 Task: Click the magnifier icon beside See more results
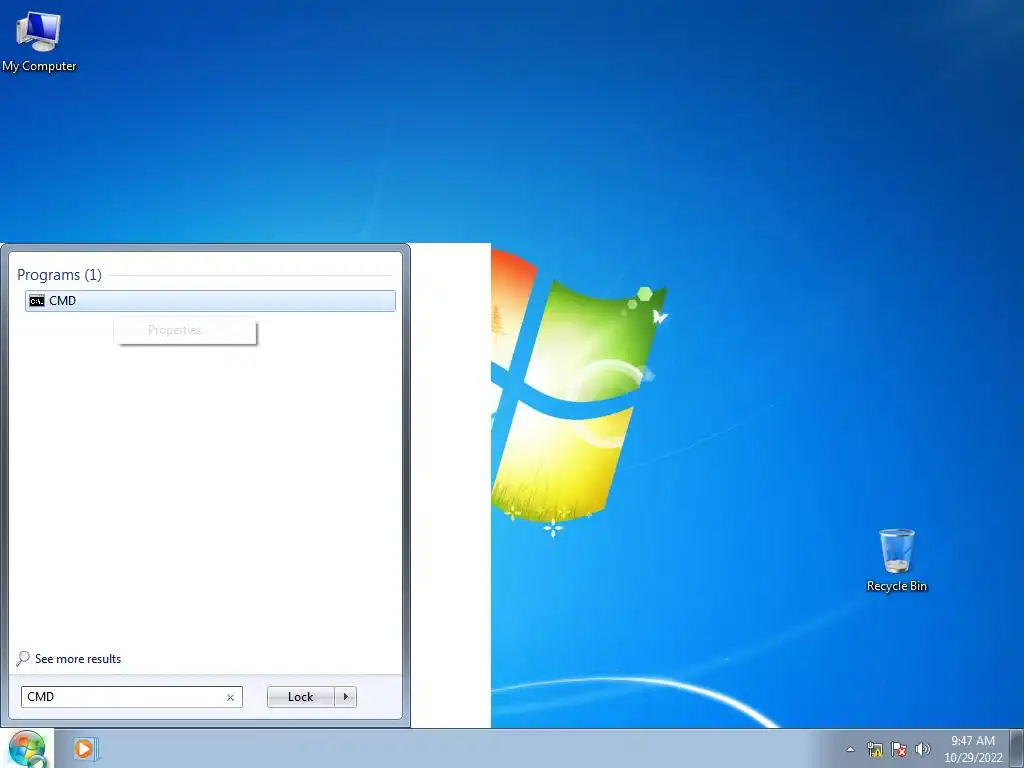coord(24,658)
